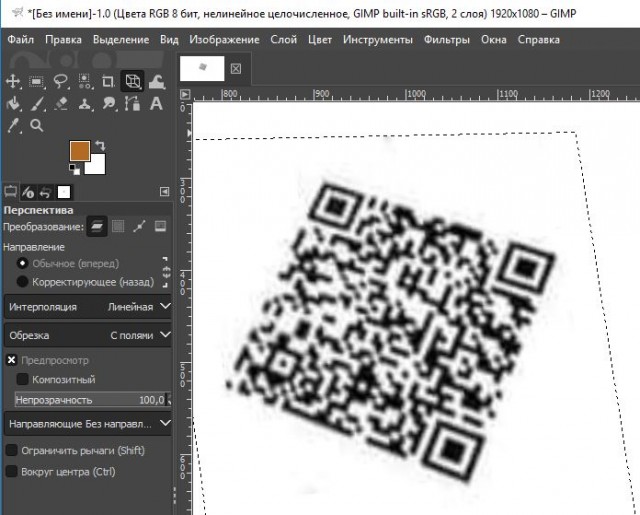Screen dimensions: 640x515
Task: Open the Undo History tab
Action: point(45,192)
